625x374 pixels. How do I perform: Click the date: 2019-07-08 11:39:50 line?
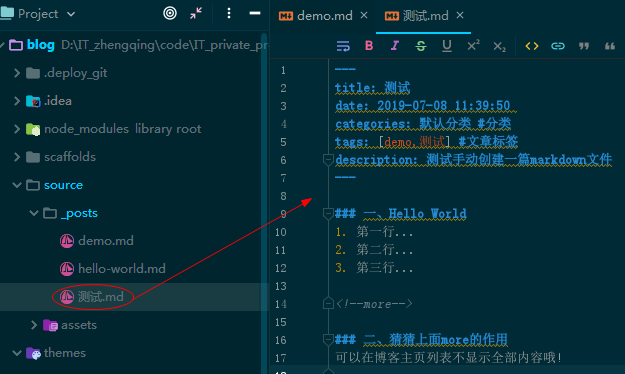pos(423,106)
